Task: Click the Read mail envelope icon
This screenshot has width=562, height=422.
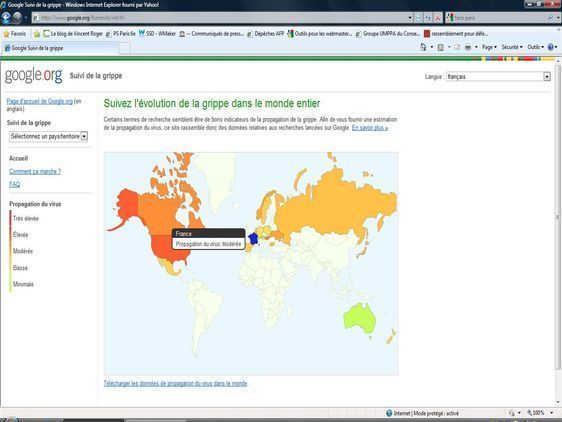Action: 457,47
